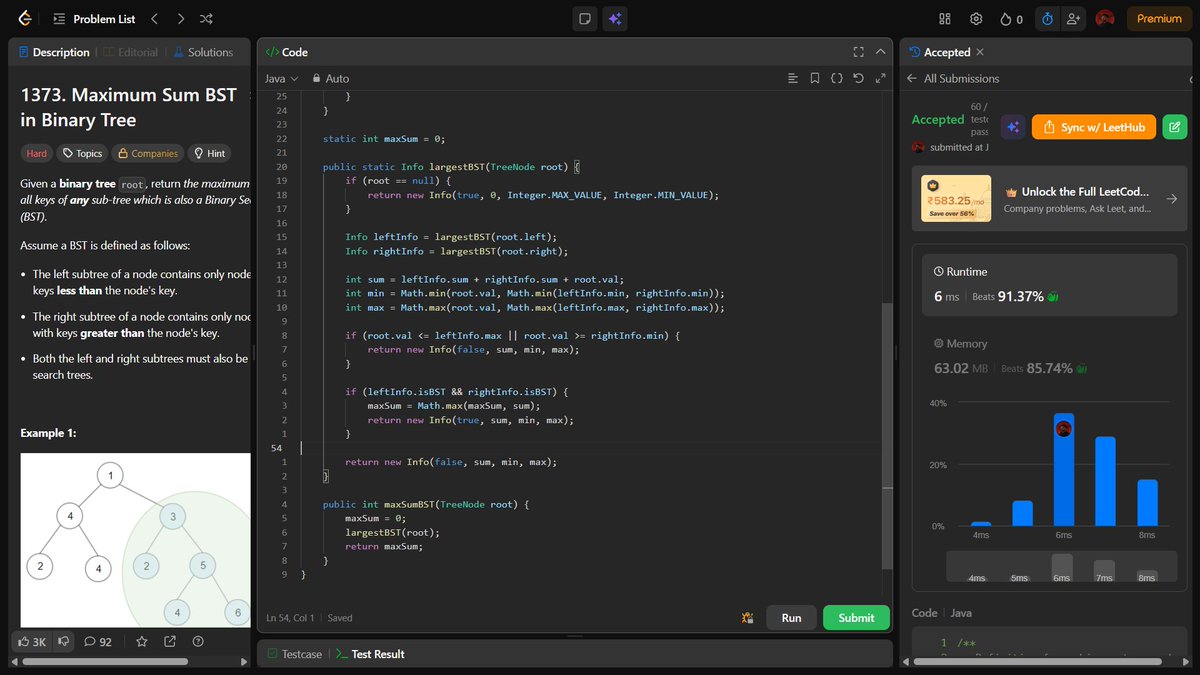Click the green edit note button
Screen dimensions: 1200x675
[1176, 127]
